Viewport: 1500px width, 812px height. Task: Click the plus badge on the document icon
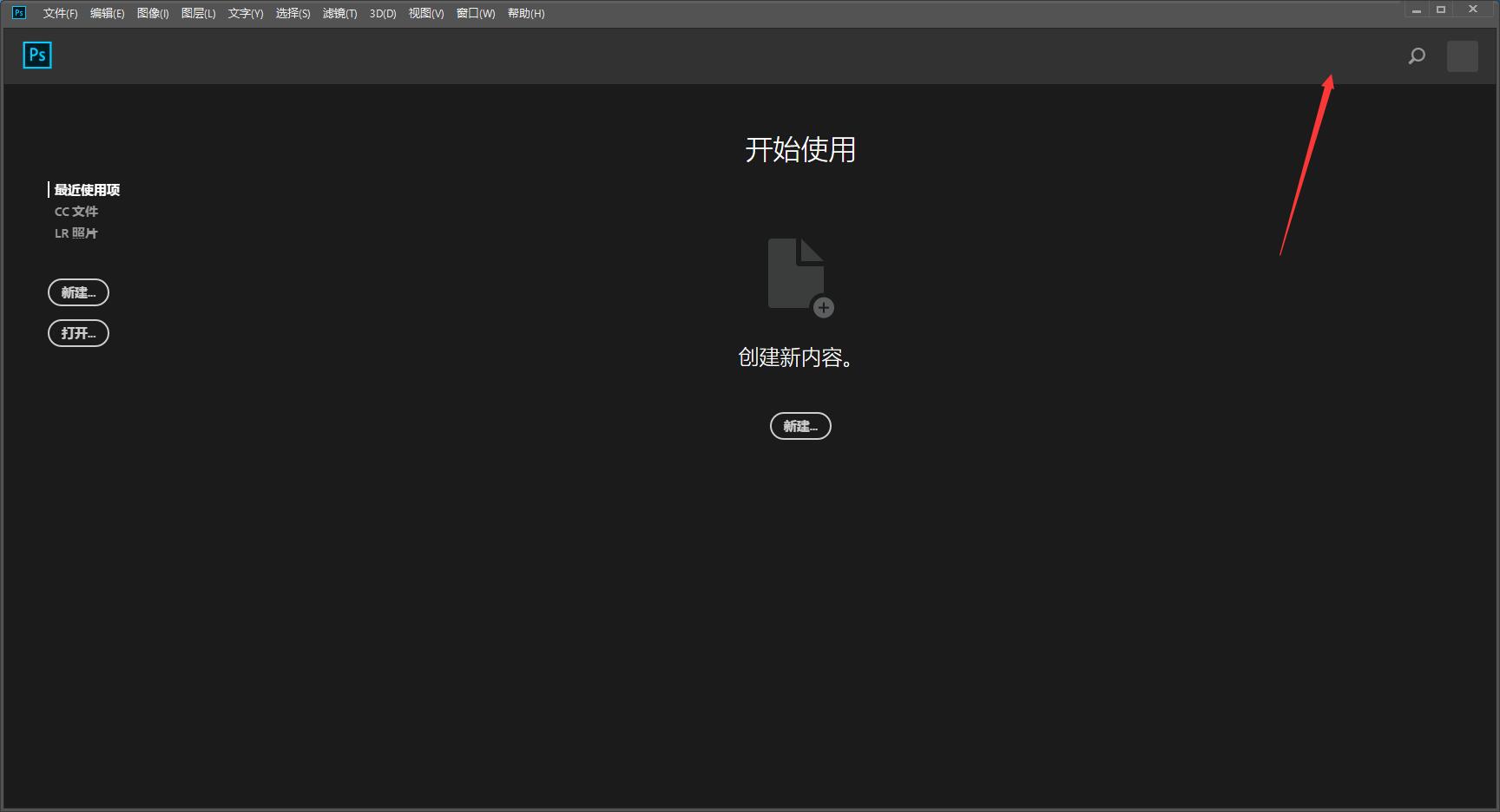tap(823, 308)
